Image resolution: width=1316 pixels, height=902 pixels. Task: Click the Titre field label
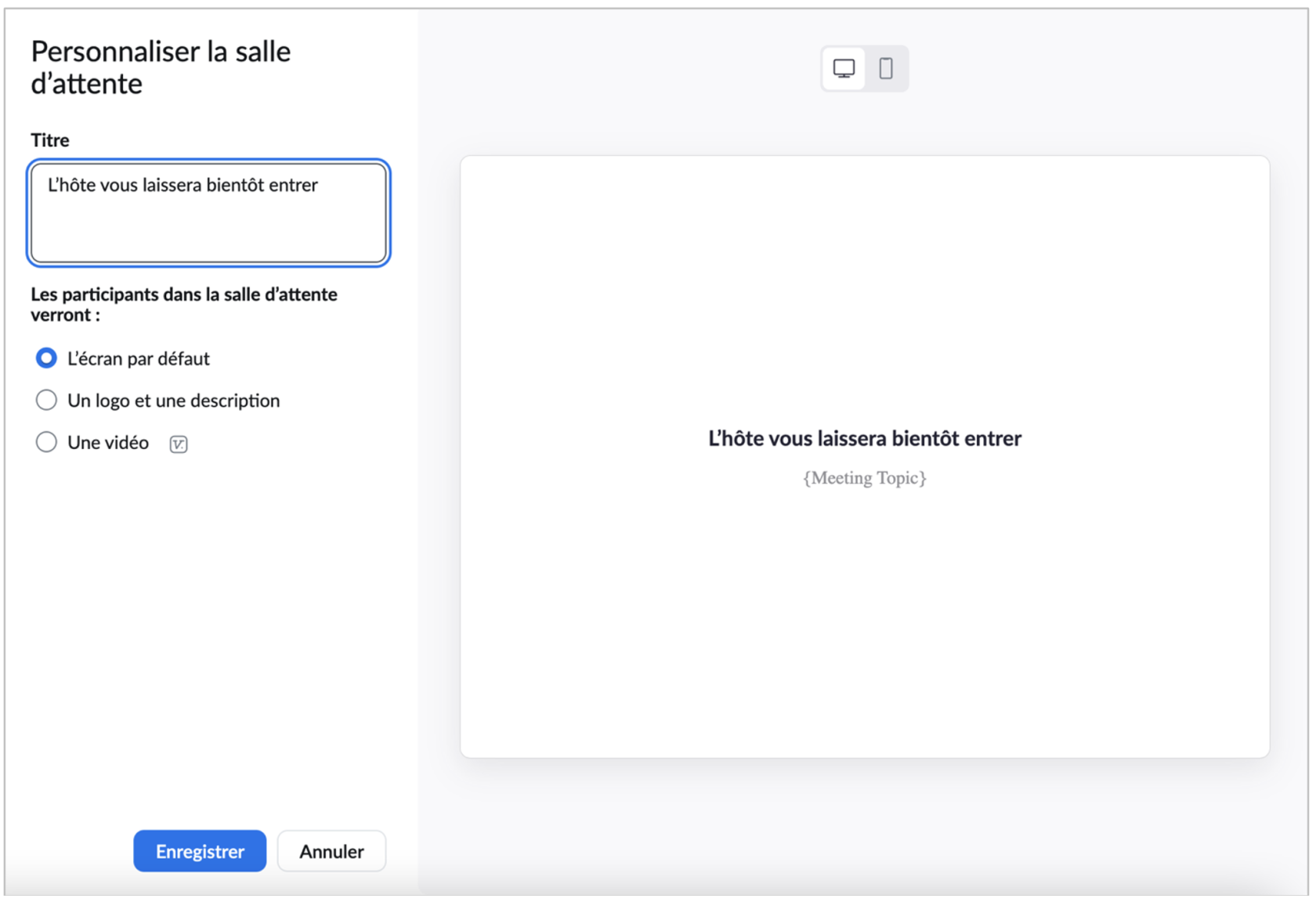pyautogui.click(x=50, y=140)
